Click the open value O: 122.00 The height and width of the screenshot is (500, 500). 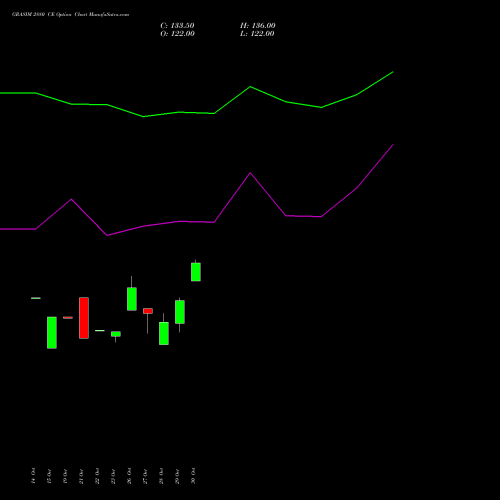click(177, 34)
